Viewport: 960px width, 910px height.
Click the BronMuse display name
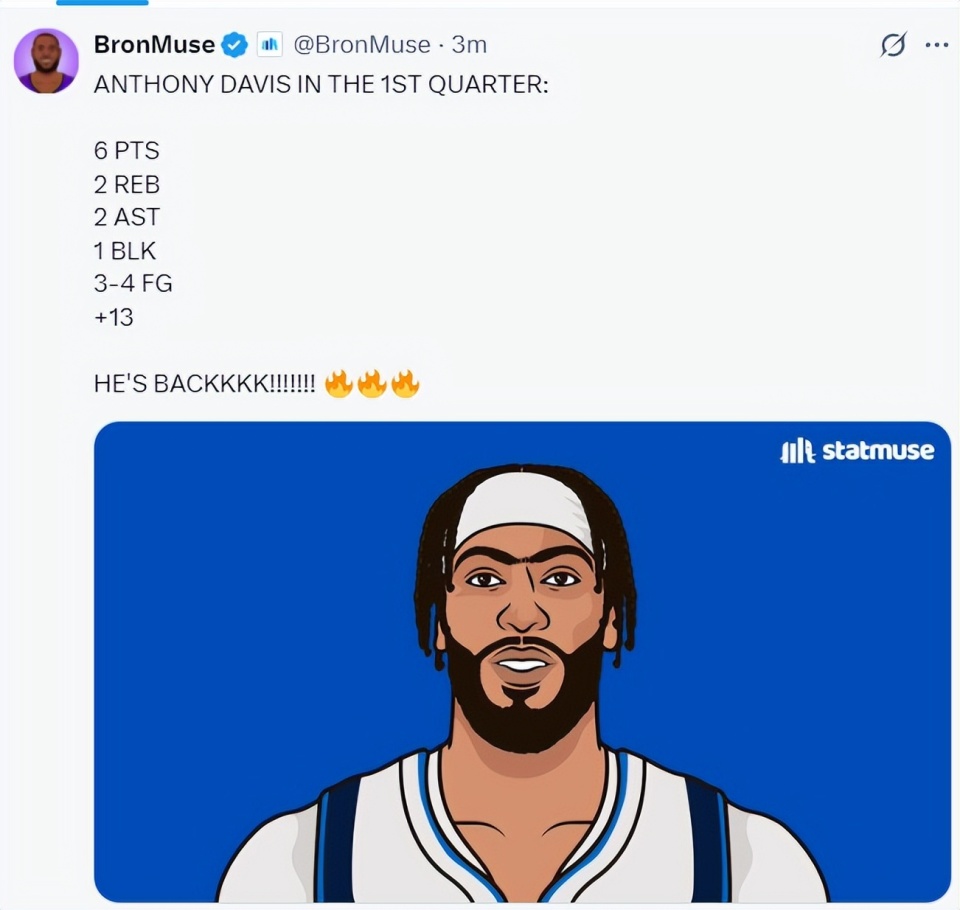pyautogui.click(x=153, y=45)
